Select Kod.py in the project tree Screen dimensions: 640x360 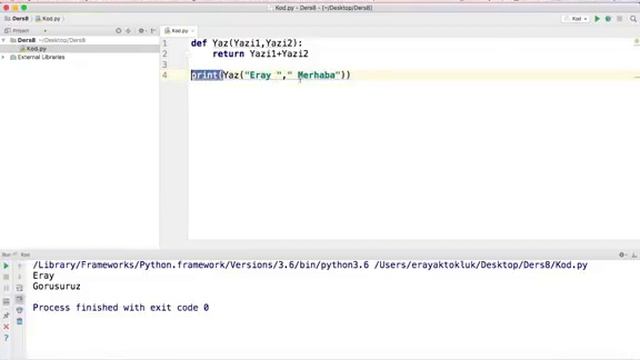coord(36,49)
